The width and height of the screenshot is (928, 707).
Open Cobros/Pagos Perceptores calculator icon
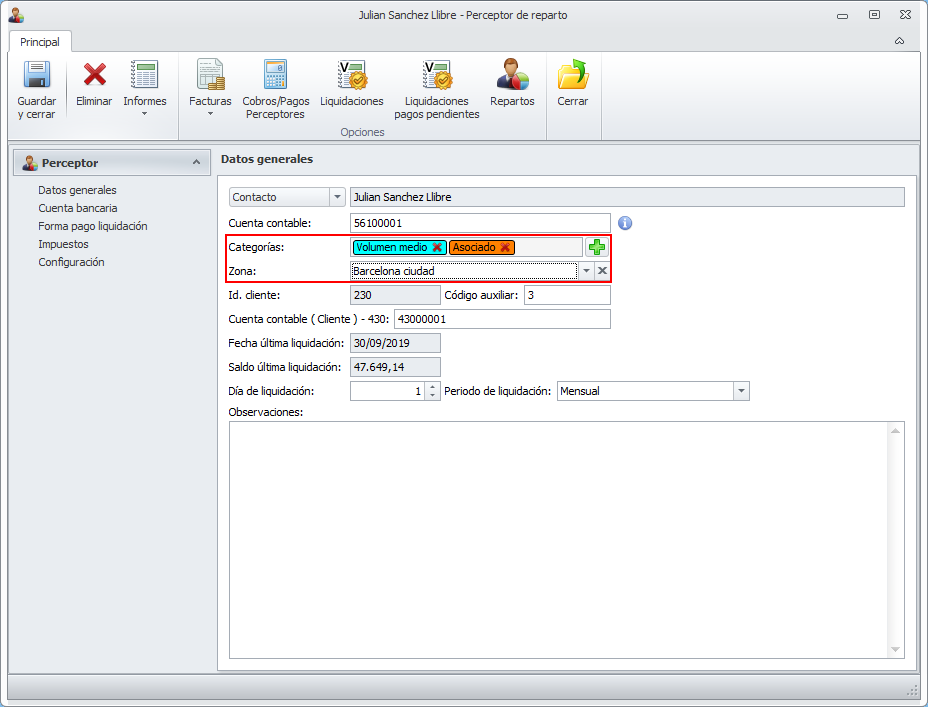[x=275, y=76]
